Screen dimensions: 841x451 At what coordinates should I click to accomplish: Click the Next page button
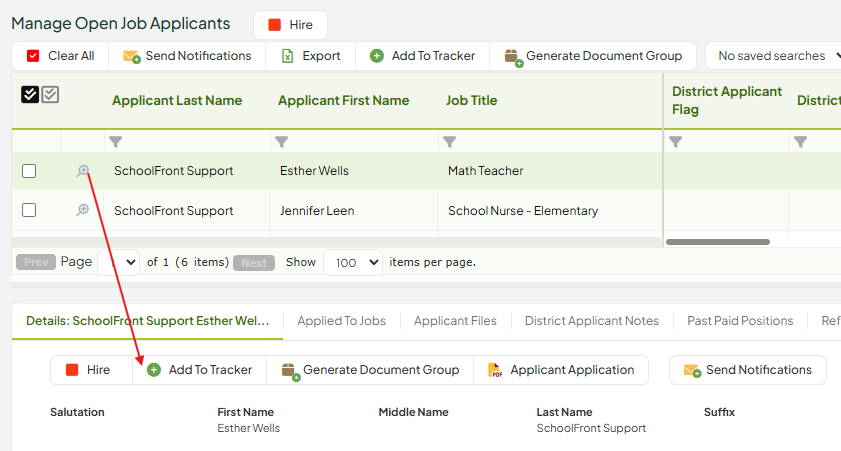click(x=254, y=263)
